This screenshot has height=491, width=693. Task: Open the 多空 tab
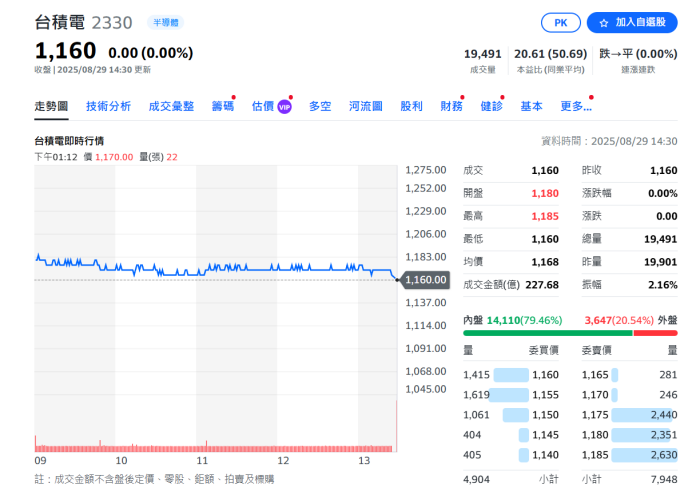point(320,106)
